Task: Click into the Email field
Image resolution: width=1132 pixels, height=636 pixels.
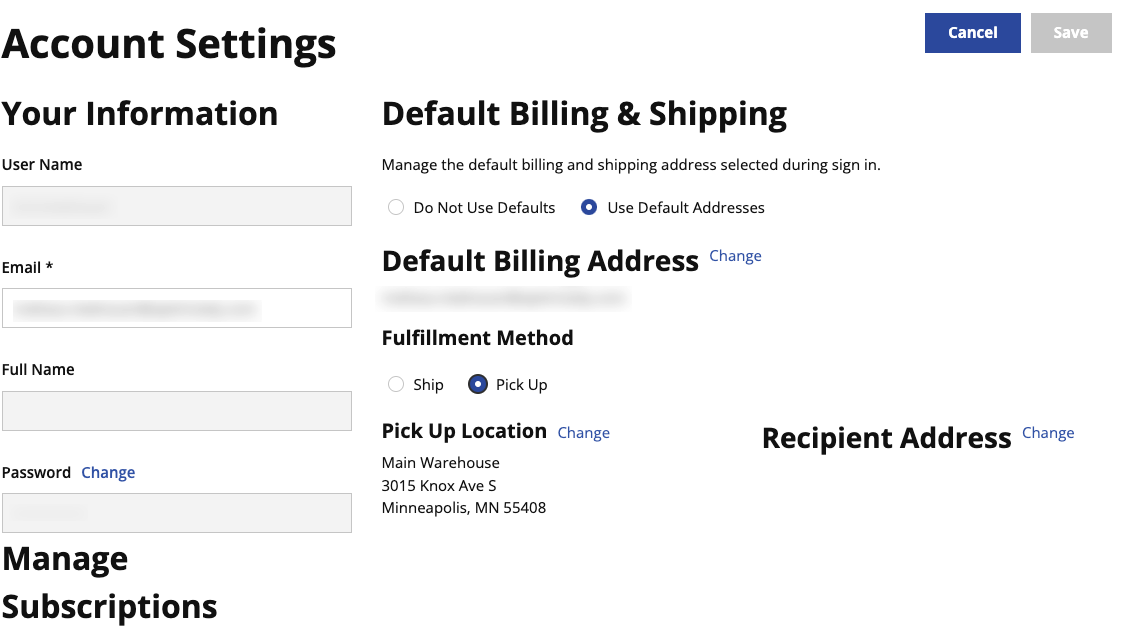Action: (x=176, y=308)
